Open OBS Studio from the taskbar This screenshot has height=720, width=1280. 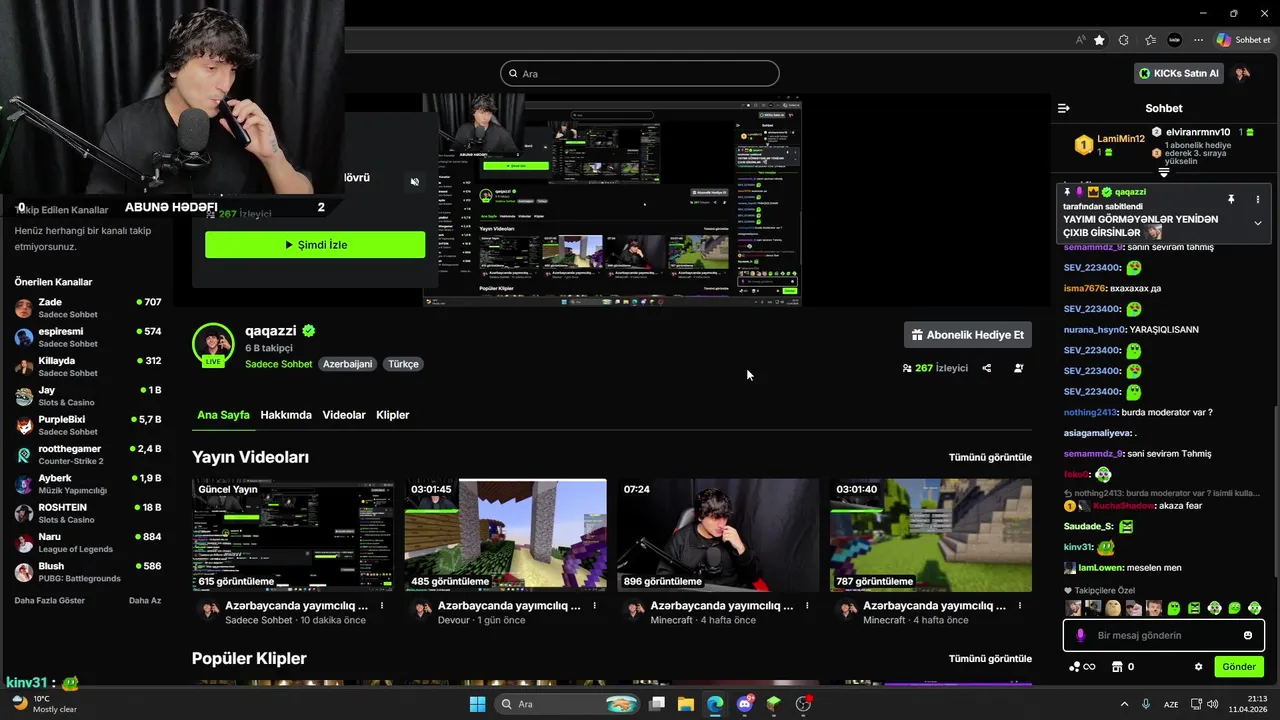tap(803, 704)
